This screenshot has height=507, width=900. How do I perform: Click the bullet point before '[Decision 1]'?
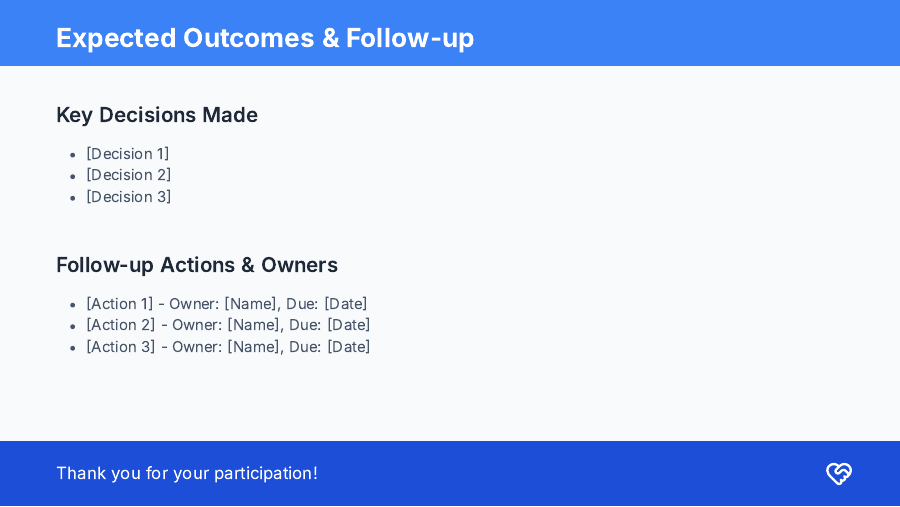(73, 155)
